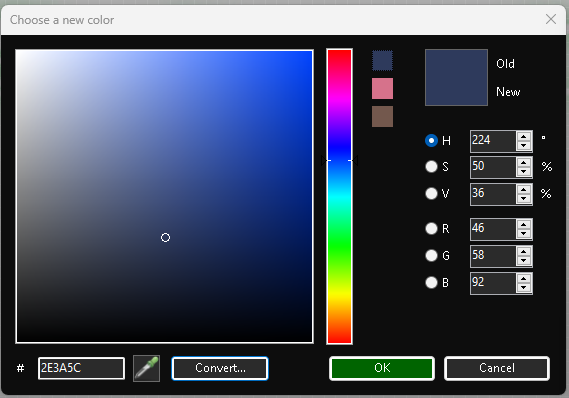
Task: Choose the dark blue preset swatch
Action: coord(382,60)
